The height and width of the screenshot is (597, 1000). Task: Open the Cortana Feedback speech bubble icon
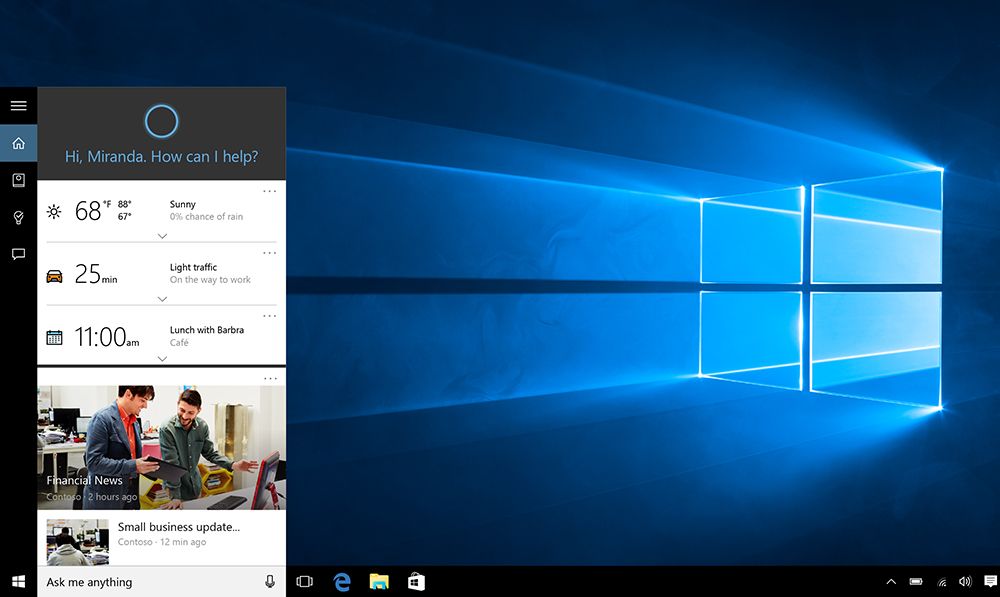pos(18,254)
